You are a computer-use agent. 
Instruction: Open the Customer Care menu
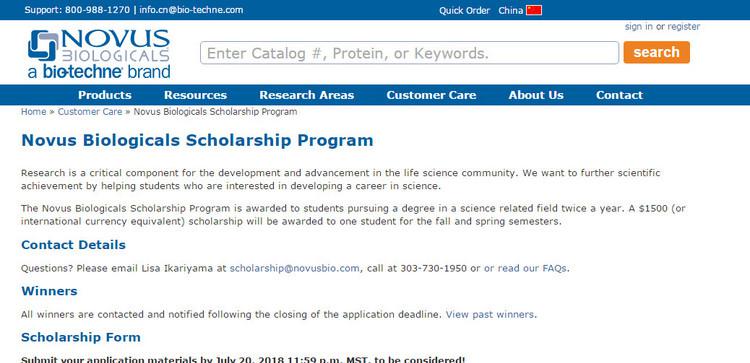(431, 95)
